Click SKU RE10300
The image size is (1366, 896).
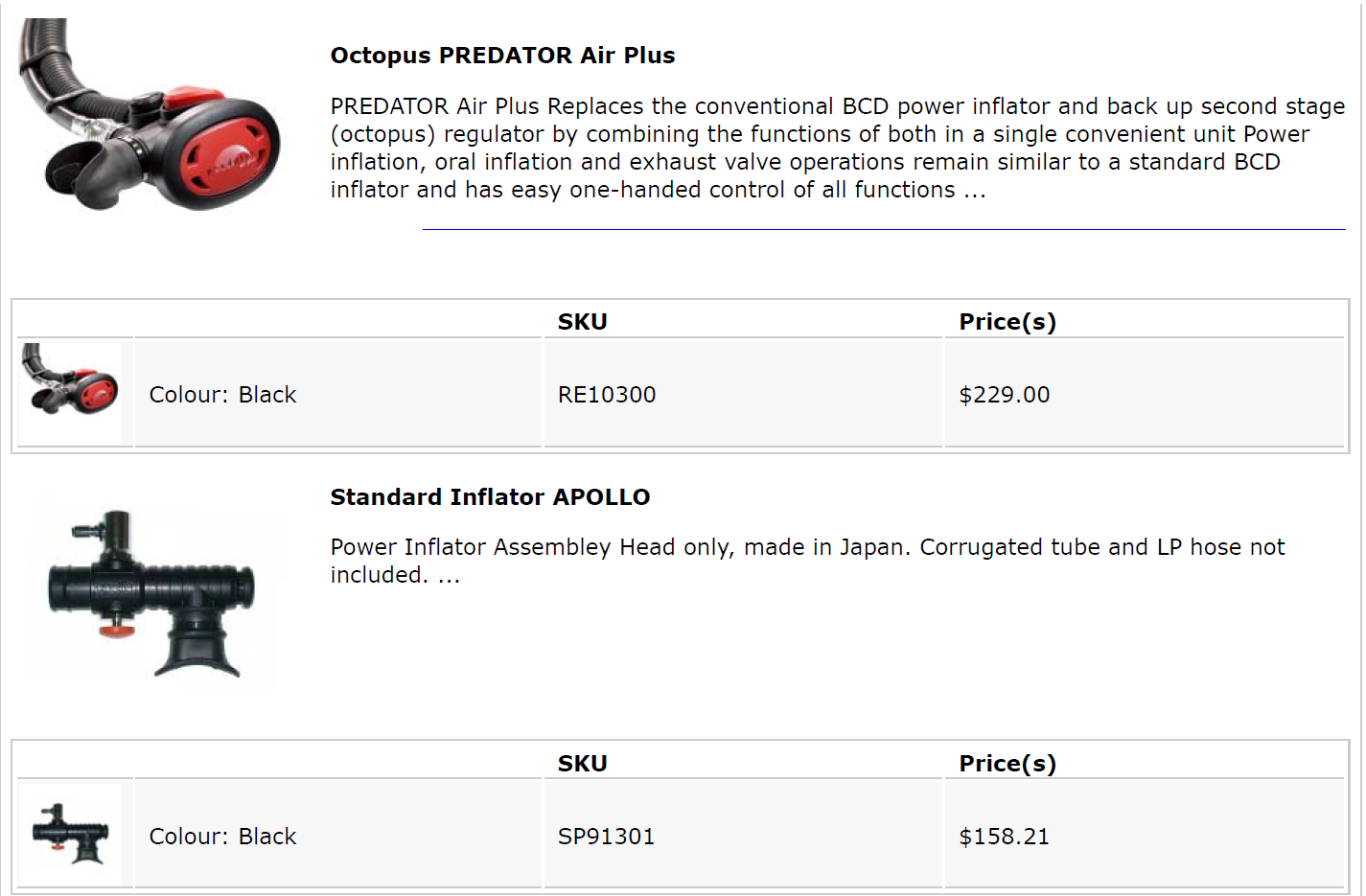coord(607,395)
